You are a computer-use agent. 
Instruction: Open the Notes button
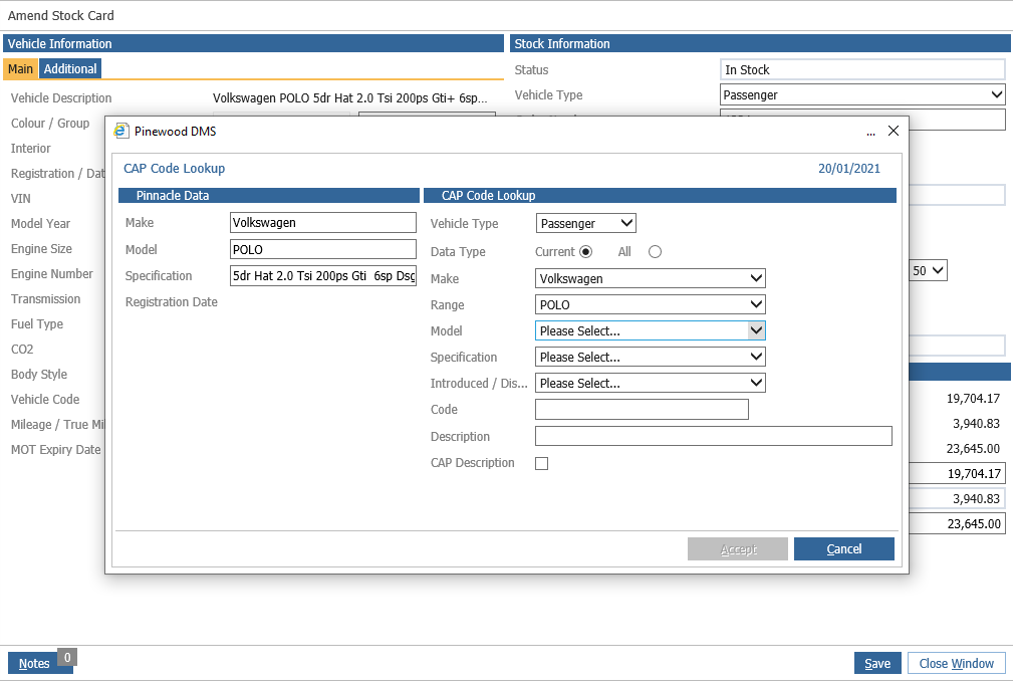(34, 663)
